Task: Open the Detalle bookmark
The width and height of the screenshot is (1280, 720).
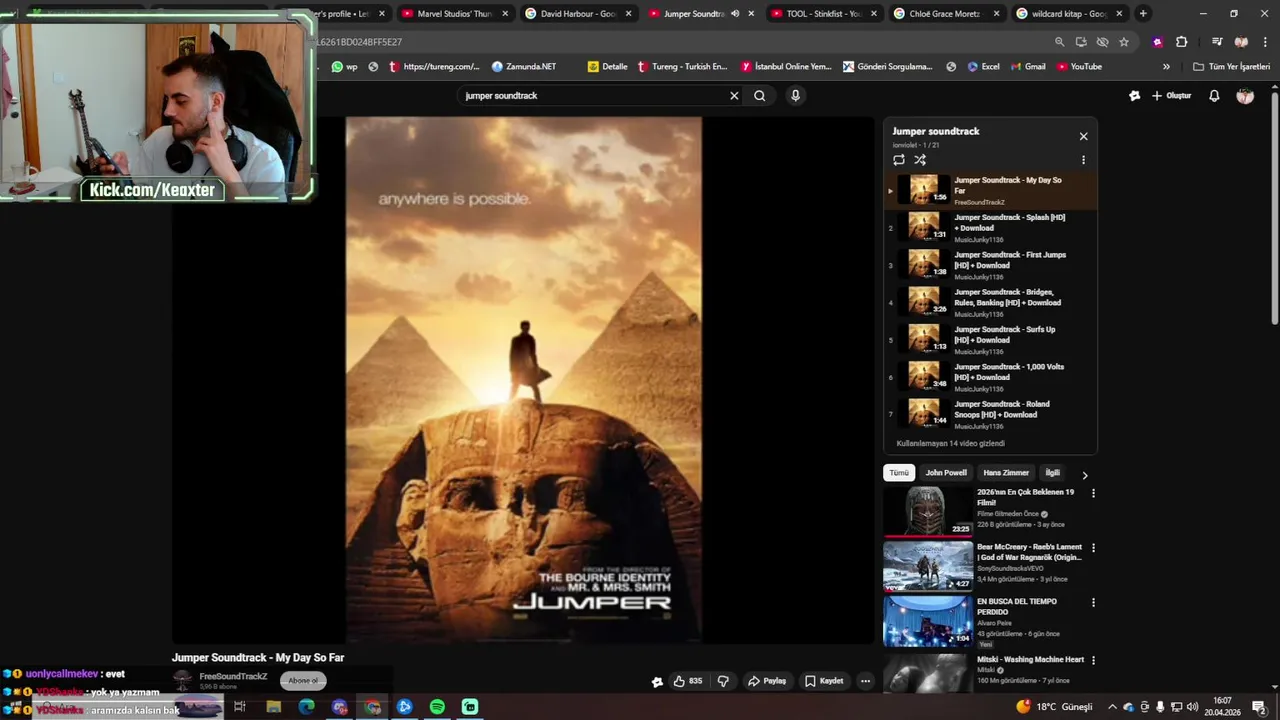Action: click(x=608, y=67)
